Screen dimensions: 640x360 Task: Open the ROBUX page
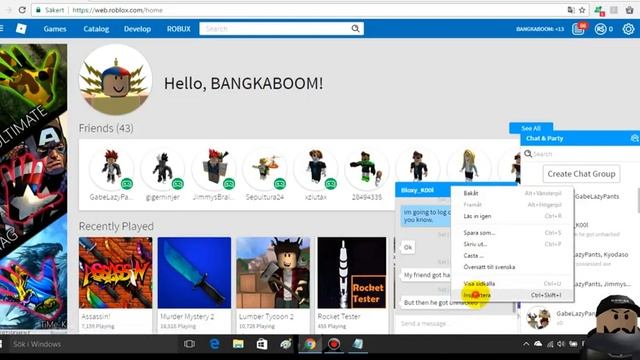pos(179,29)
